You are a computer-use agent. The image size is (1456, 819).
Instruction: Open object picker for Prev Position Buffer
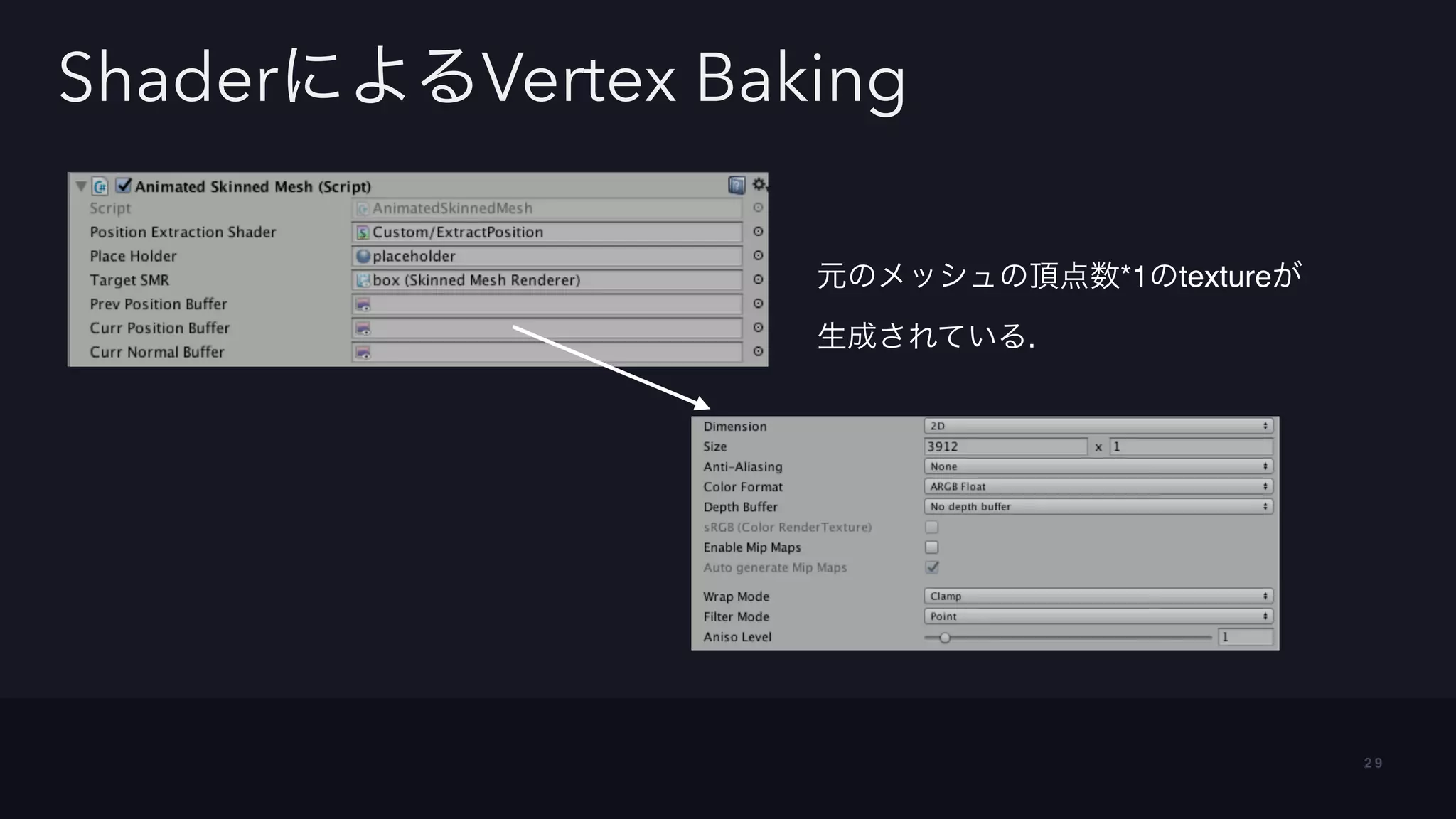coord(758,304)
